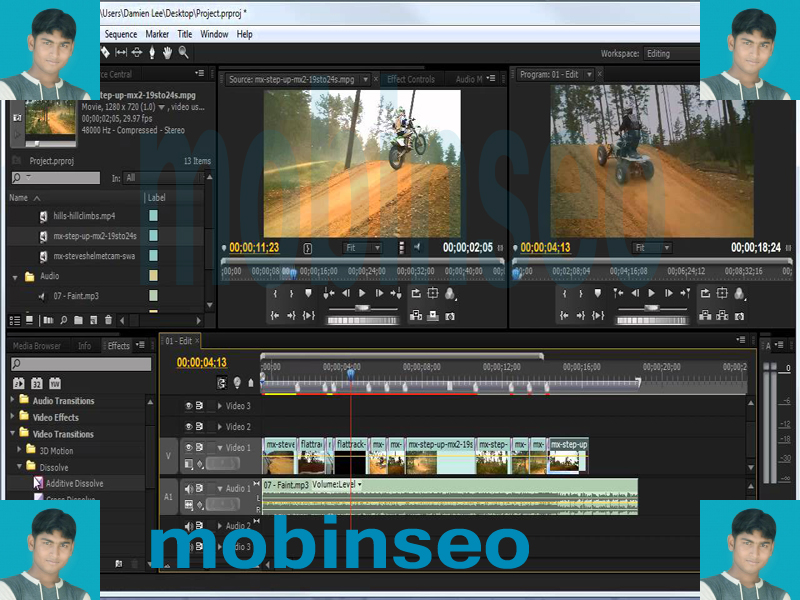Click the mx-step-up-mx2 clip label color swatch
Image resolution: width=800 pixels, height=600 pixels.
(x=153, y=236)
